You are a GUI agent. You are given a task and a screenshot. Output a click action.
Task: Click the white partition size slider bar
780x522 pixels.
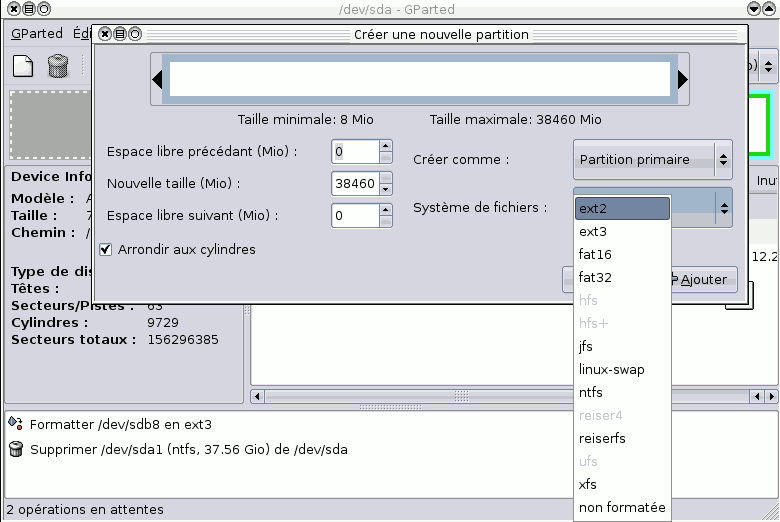coord(419,79)
